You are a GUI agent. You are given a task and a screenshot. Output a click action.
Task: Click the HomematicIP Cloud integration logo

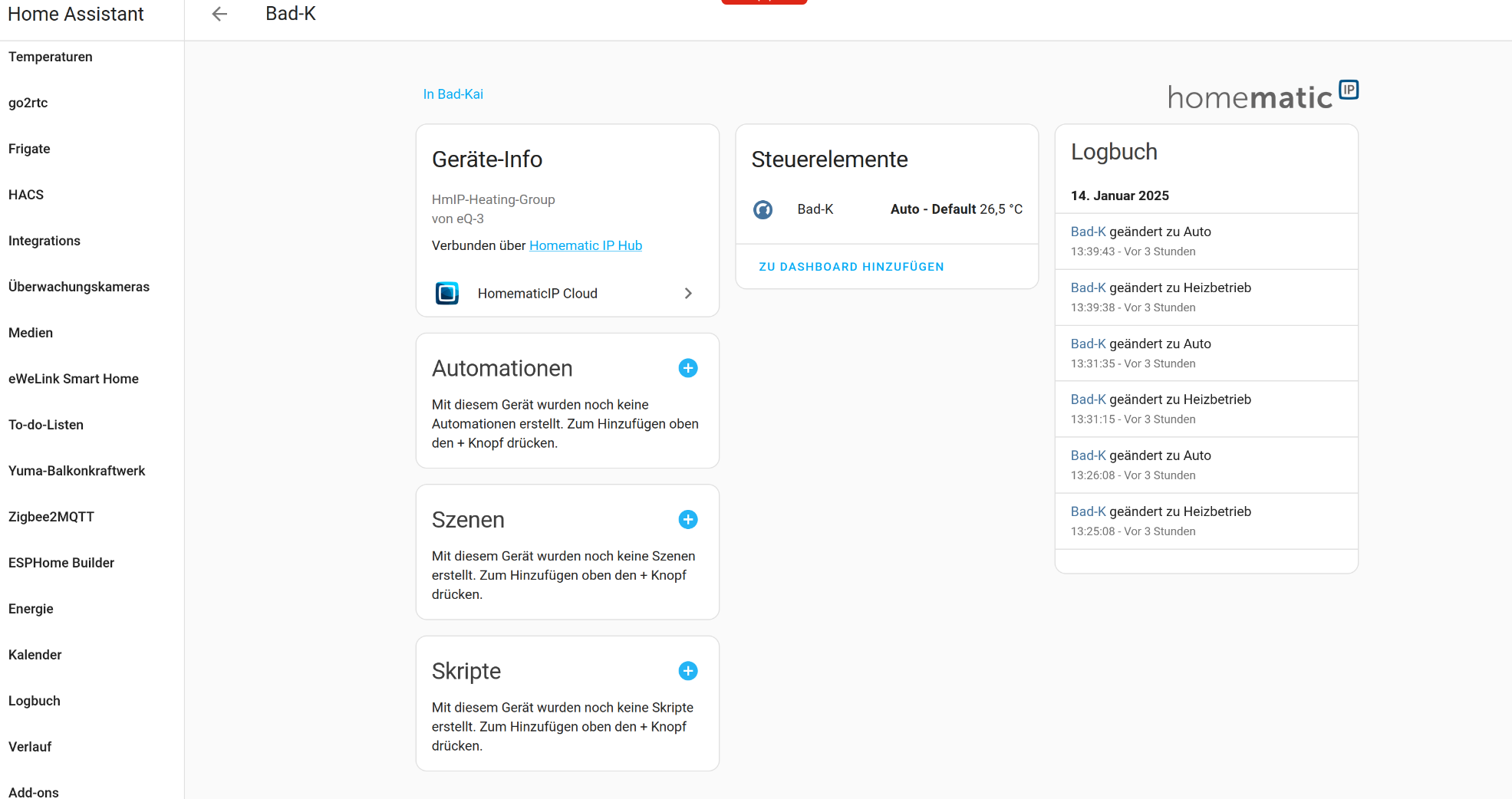point(447,293)
